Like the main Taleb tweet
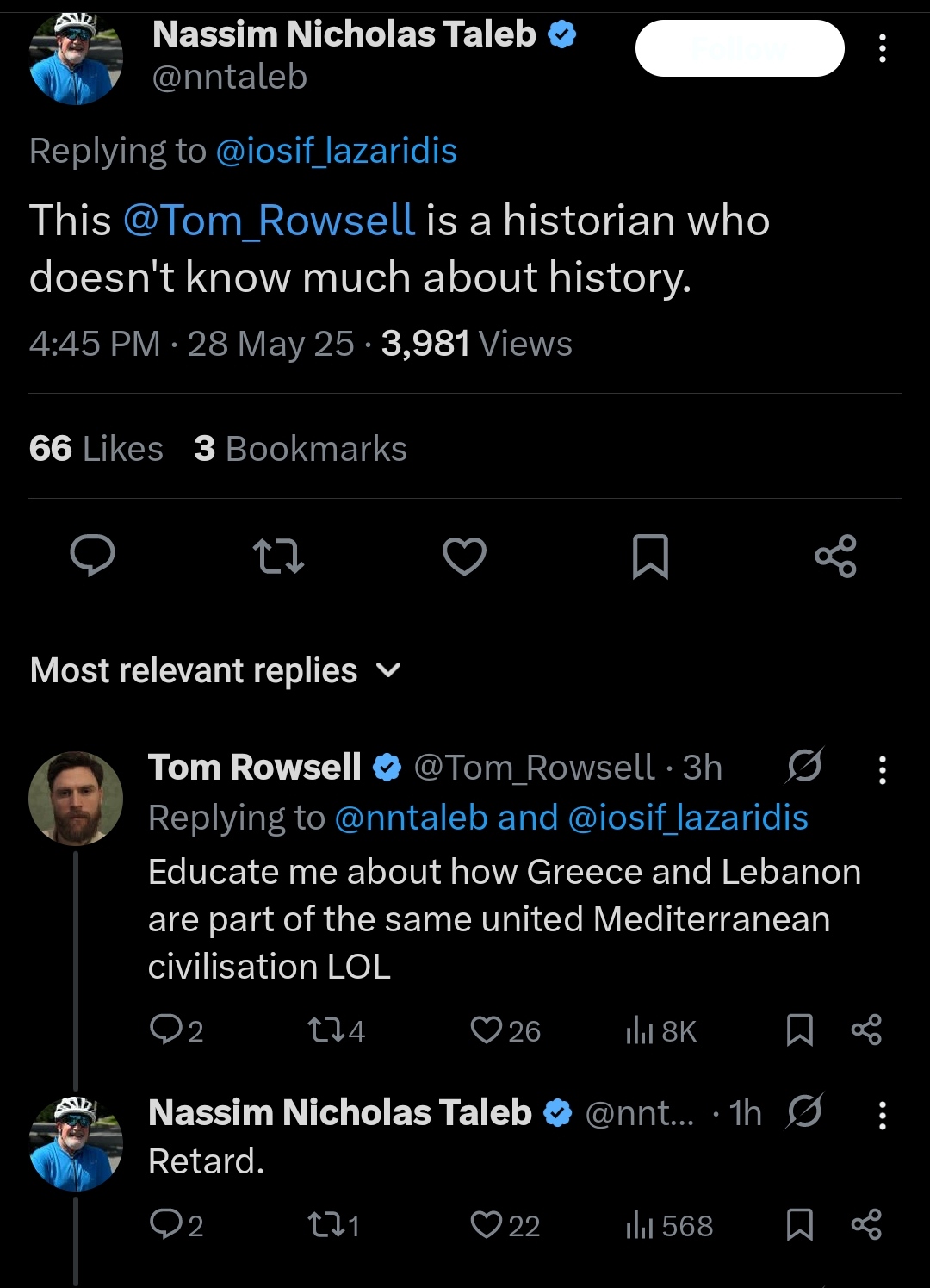This screenshot has height=1288, width=930. (x=464, y=556)
